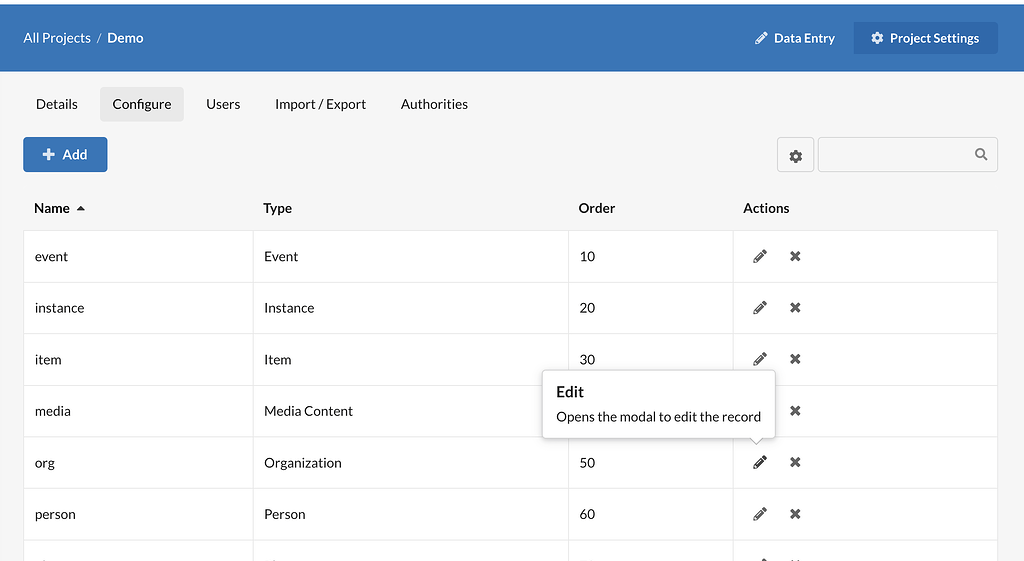Sort table by Type column header
The height and width of the screenshot is (561, 1024).
tap(277, 208)
